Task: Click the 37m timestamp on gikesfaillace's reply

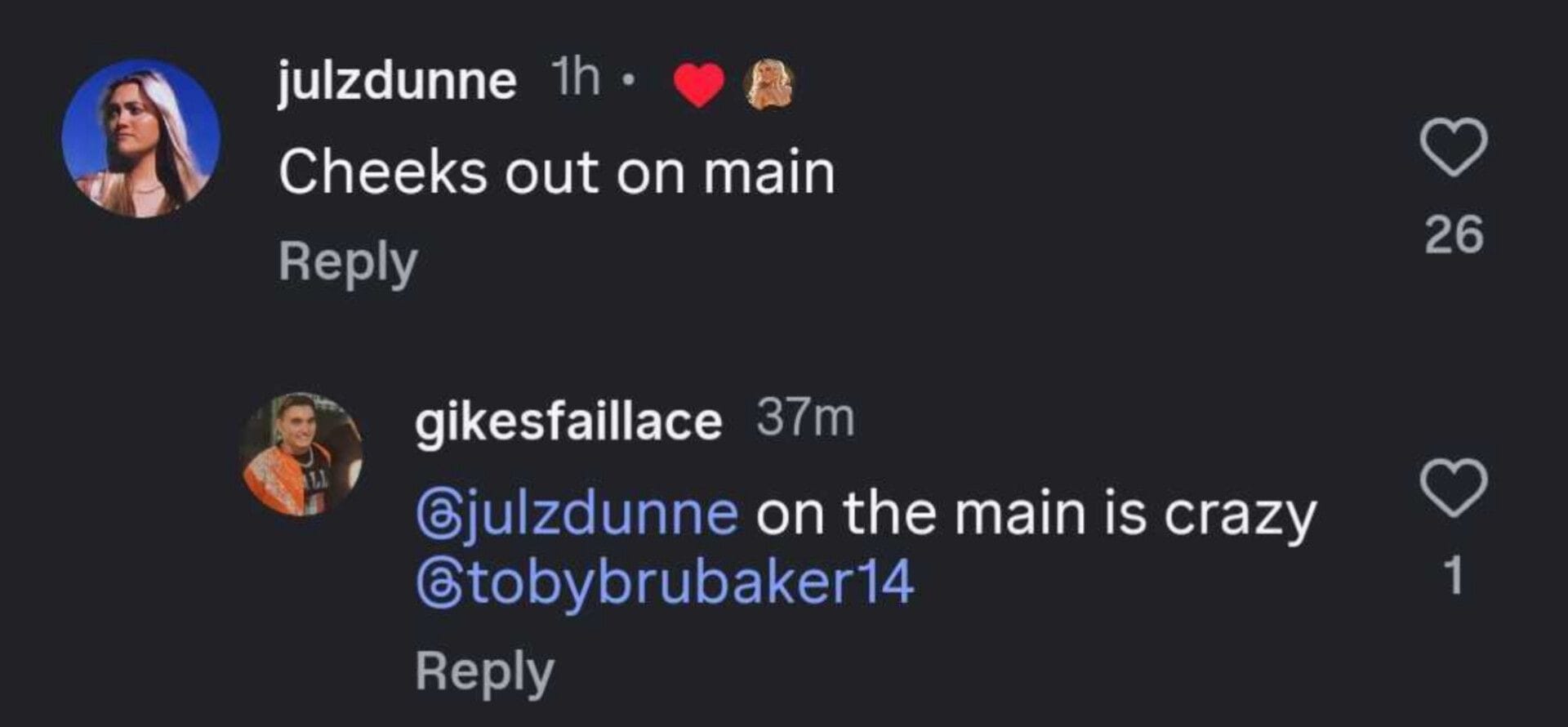Action: tap(805, 418)
